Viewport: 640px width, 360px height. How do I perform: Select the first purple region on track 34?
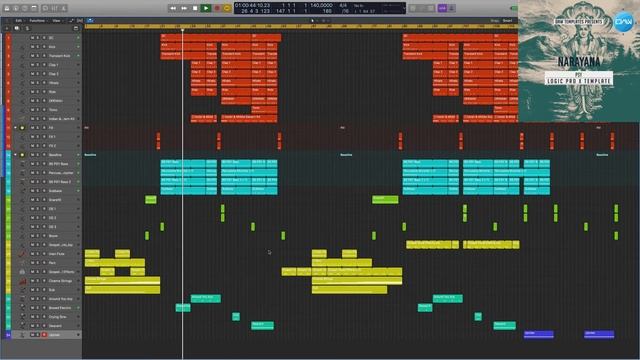[x=539, y=335]
